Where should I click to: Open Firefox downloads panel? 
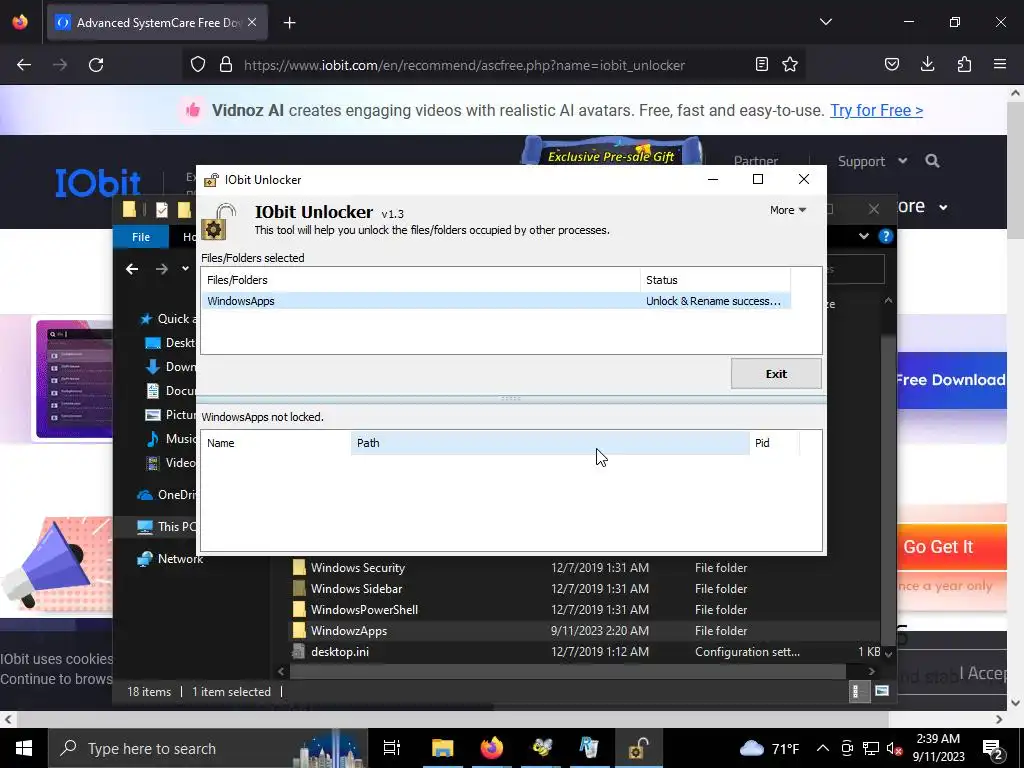pos(927,65)
